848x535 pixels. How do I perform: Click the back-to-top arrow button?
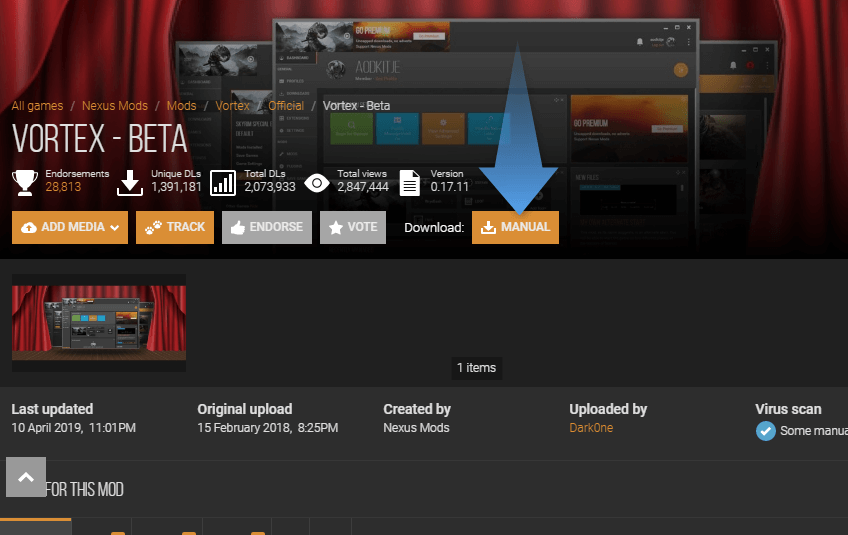click(x=26, y=477)
